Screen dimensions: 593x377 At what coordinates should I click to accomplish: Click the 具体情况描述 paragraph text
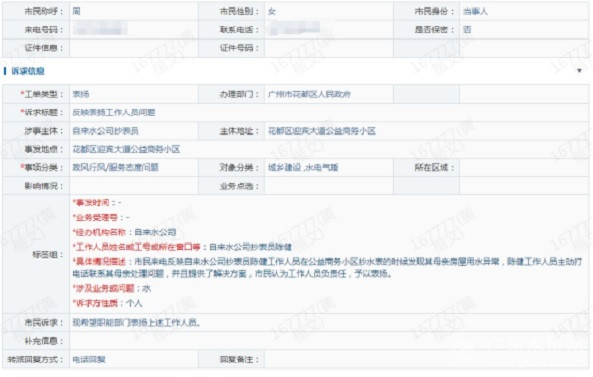328,267
